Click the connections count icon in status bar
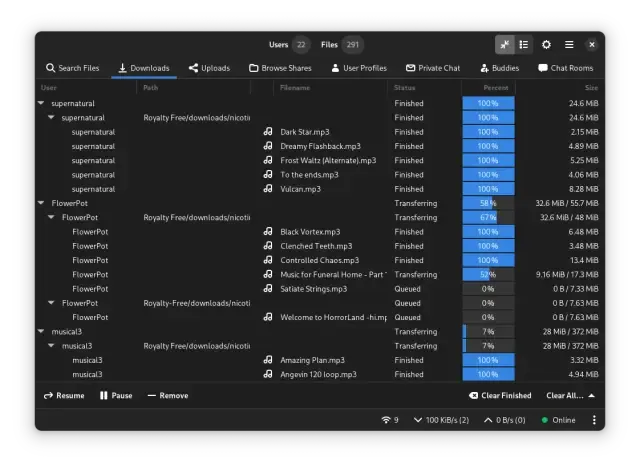 pos(386,420)
